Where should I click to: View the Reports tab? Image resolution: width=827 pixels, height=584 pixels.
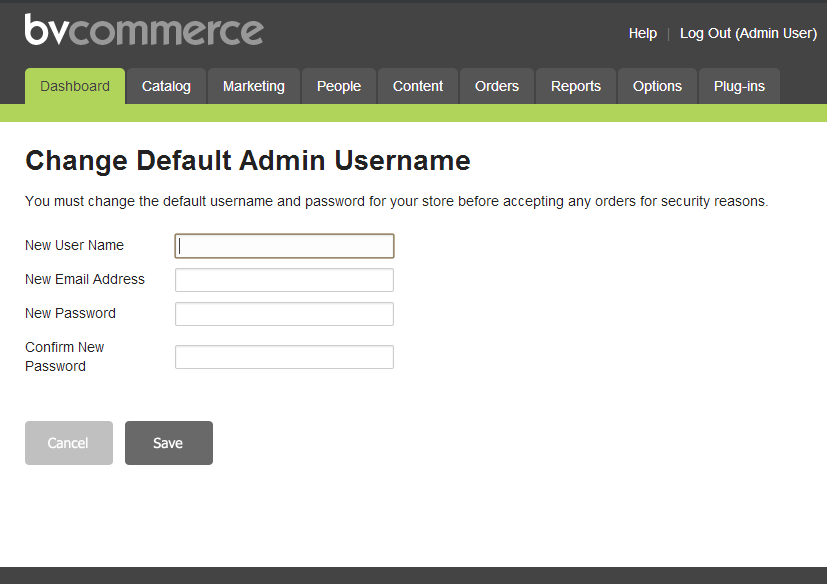point(576,86)
